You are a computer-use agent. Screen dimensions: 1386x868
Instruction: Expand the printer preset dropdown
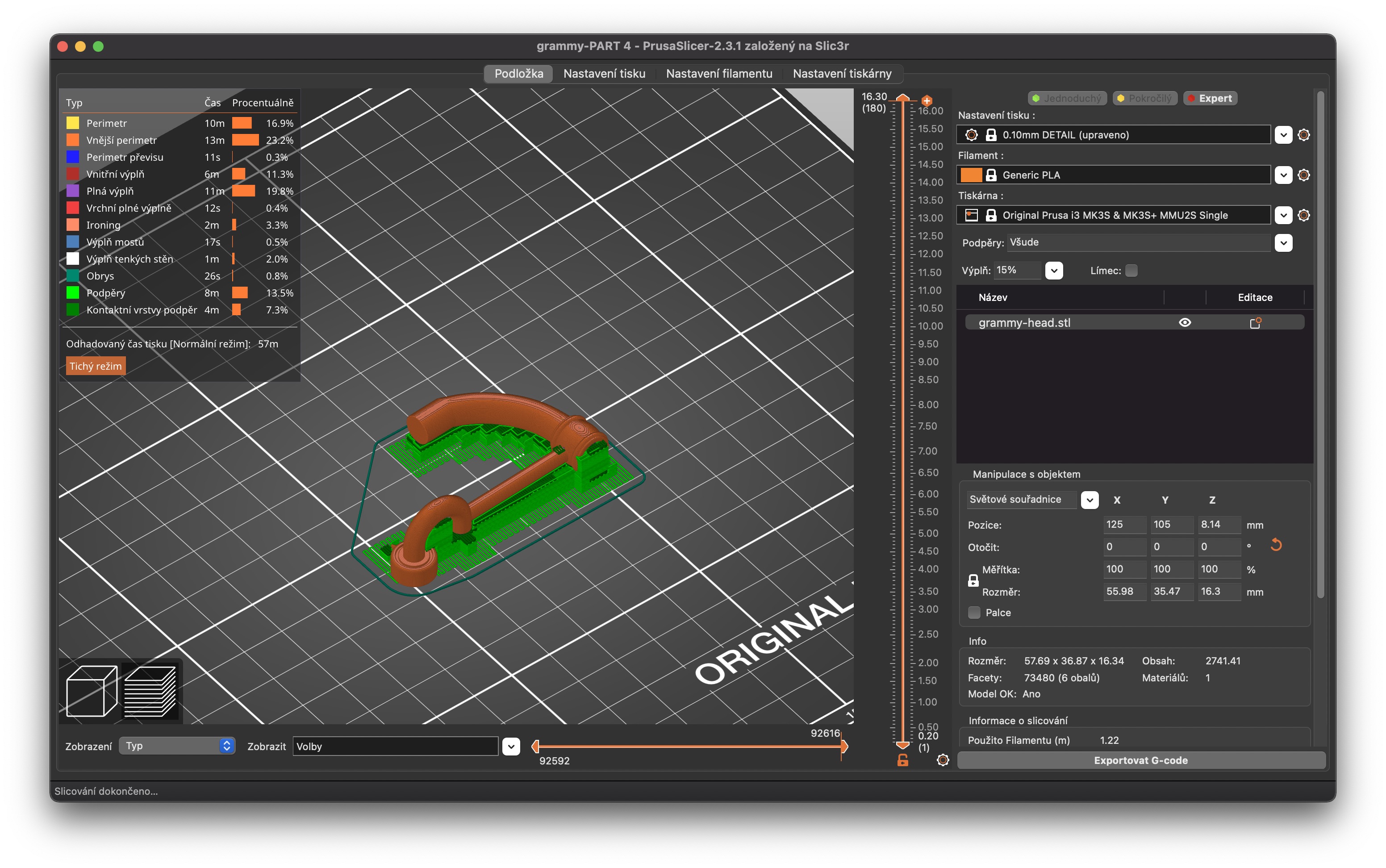(x=1283, y=215)
